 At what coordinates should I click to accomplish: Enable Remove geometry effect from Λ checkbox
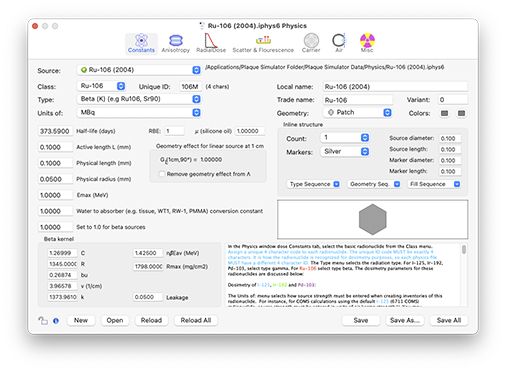162,174
